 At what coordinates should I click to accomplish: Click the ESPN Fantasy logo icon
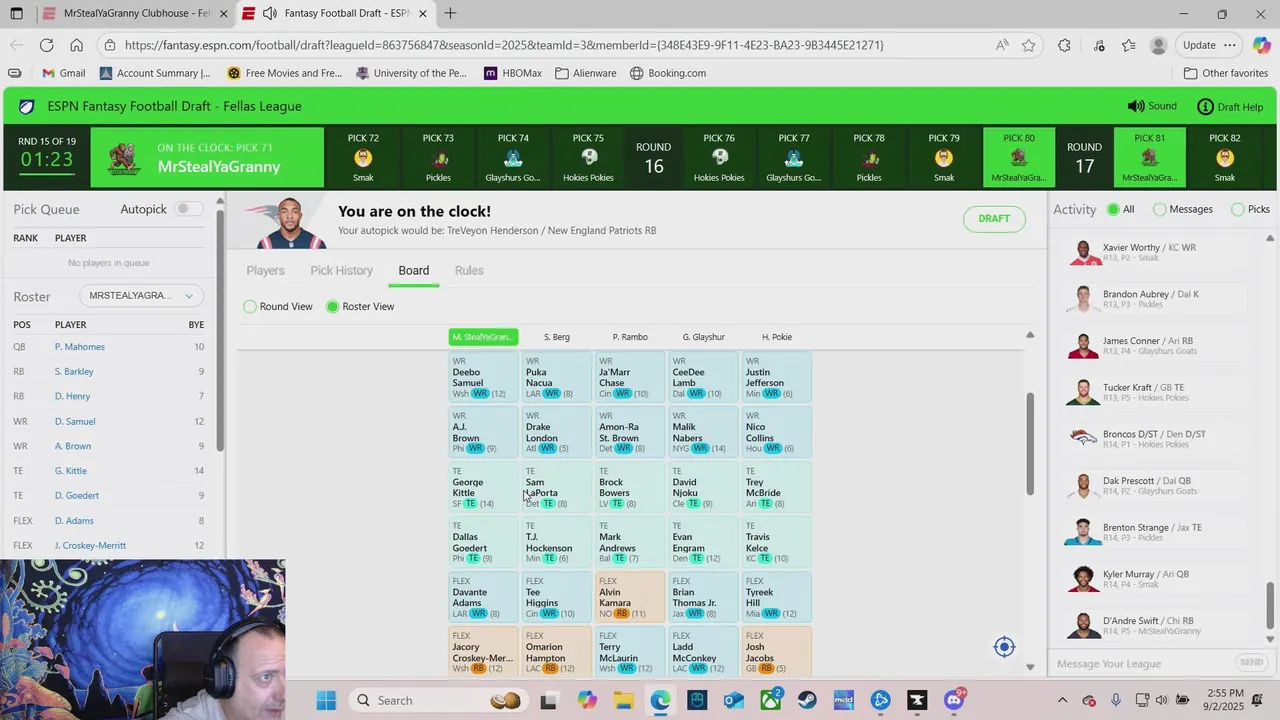tap(27, 106)
